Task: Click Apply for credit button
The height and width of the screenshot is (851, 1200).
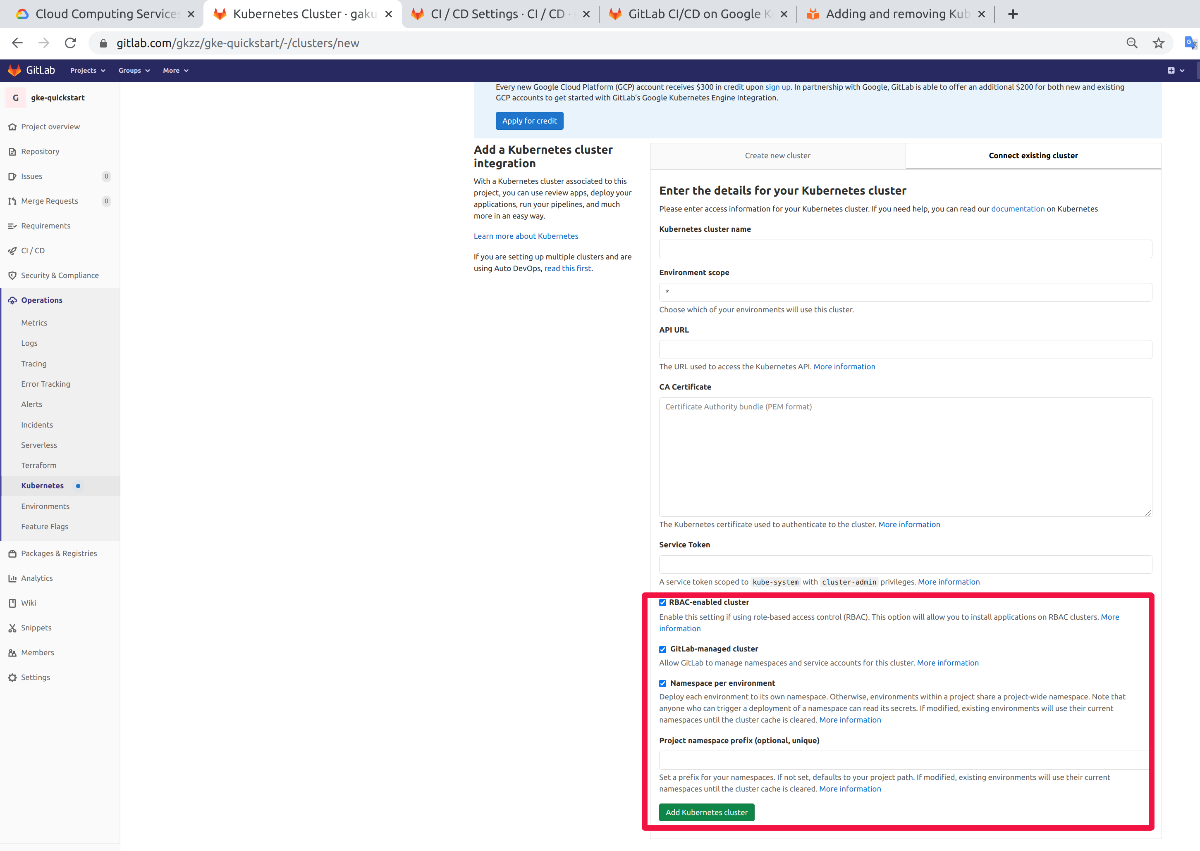Action: pos(530,121)
